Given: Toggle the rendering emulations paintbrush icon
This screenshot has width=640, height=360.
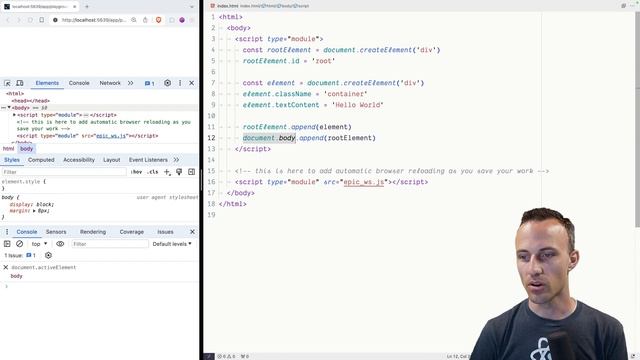Looking at the screenshot, I should tap(179, 172).
